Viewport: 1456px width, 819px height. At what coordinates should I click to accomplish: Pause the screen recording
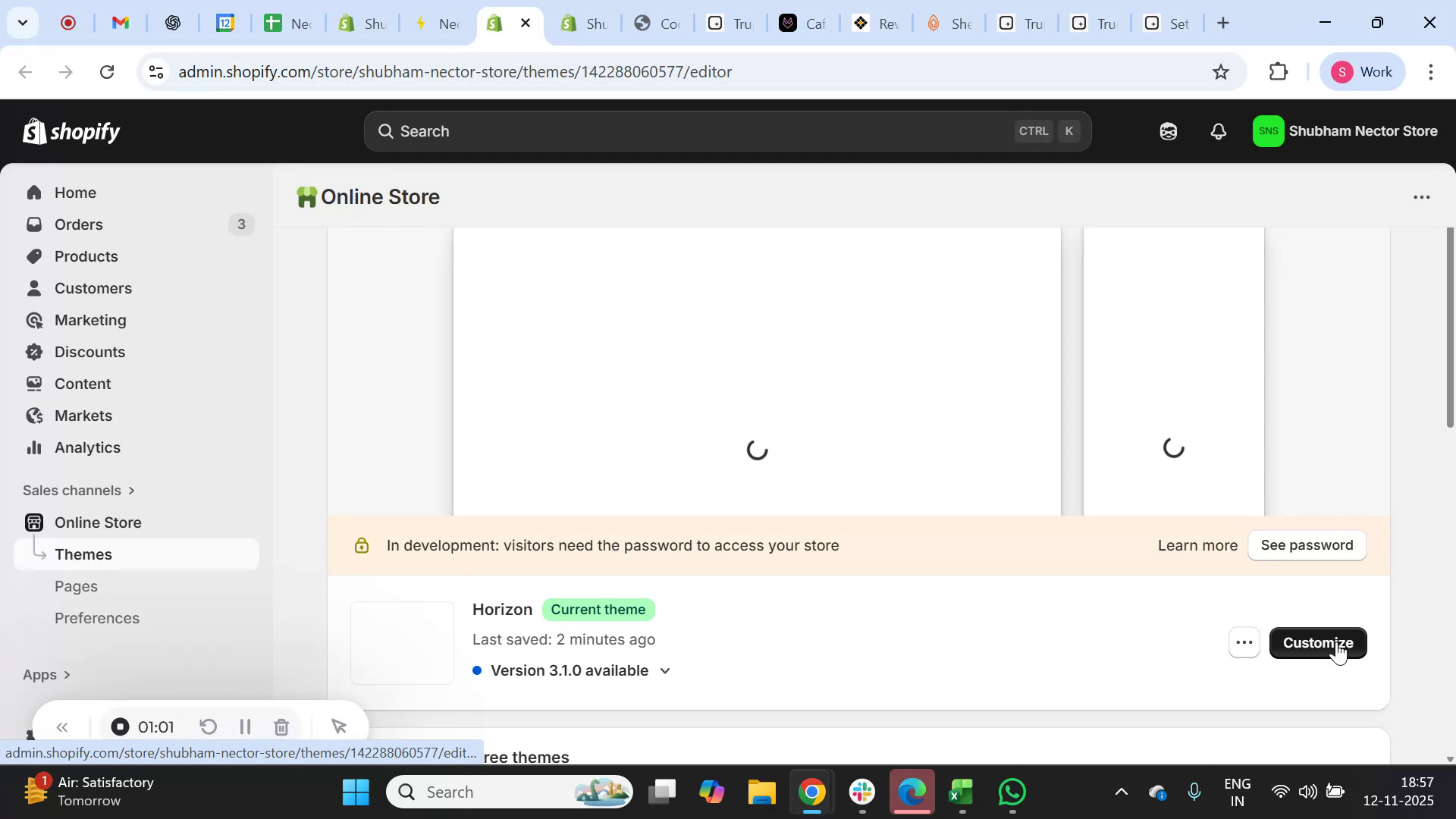[244, 726]
